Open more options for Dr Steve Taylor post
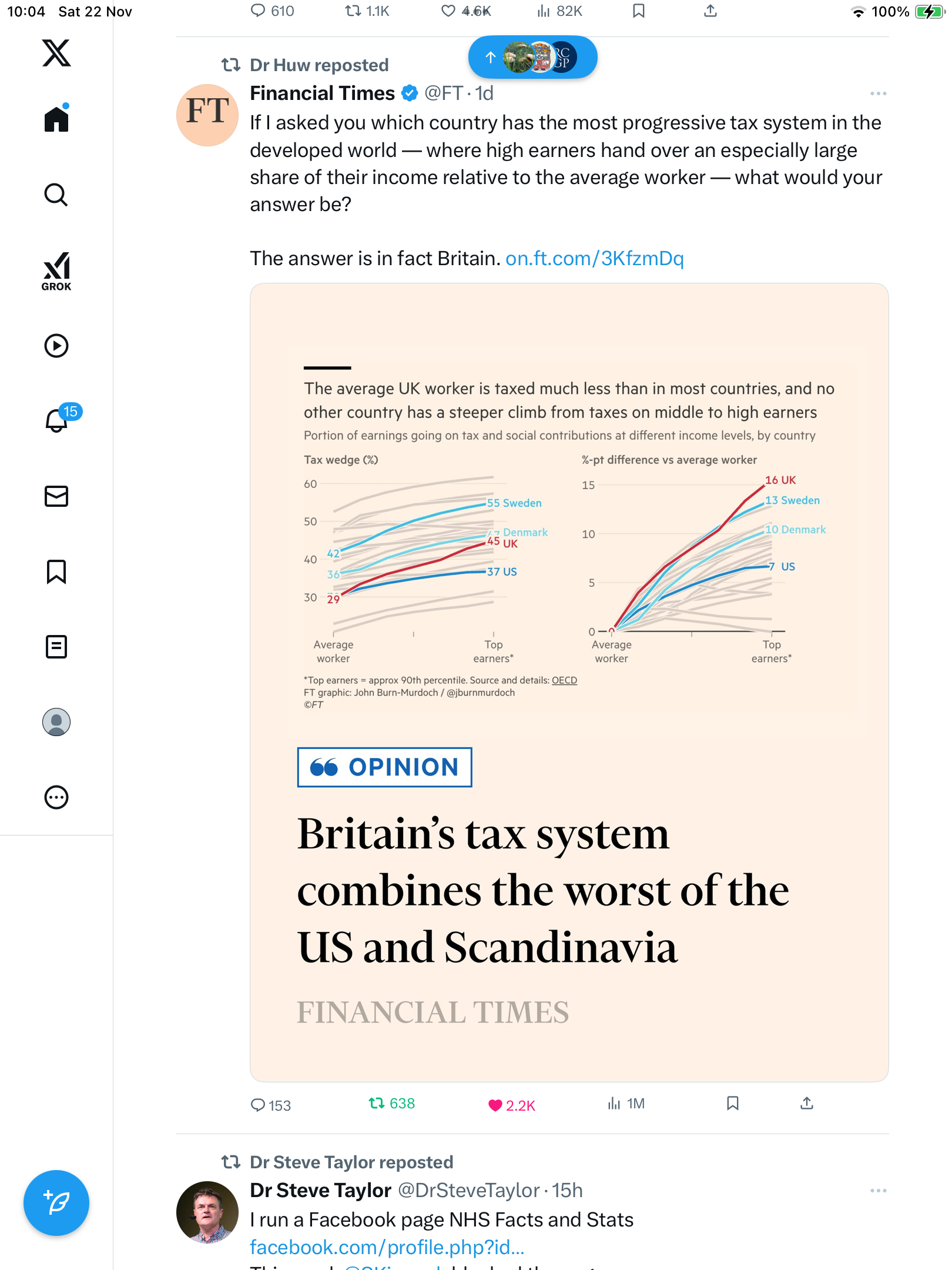The image size is (952, 1270). point(878,1191)
